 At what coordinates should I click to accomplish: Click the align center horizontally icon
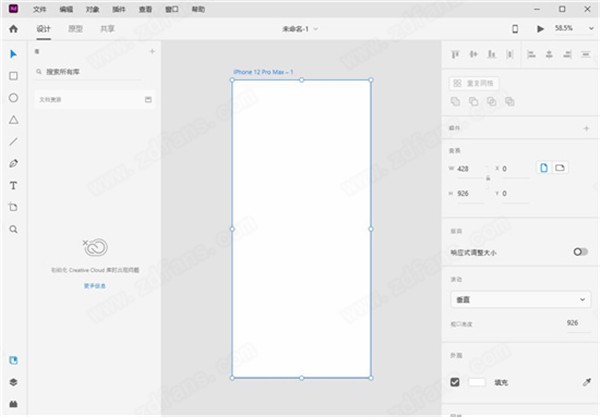tap(549, 54)
